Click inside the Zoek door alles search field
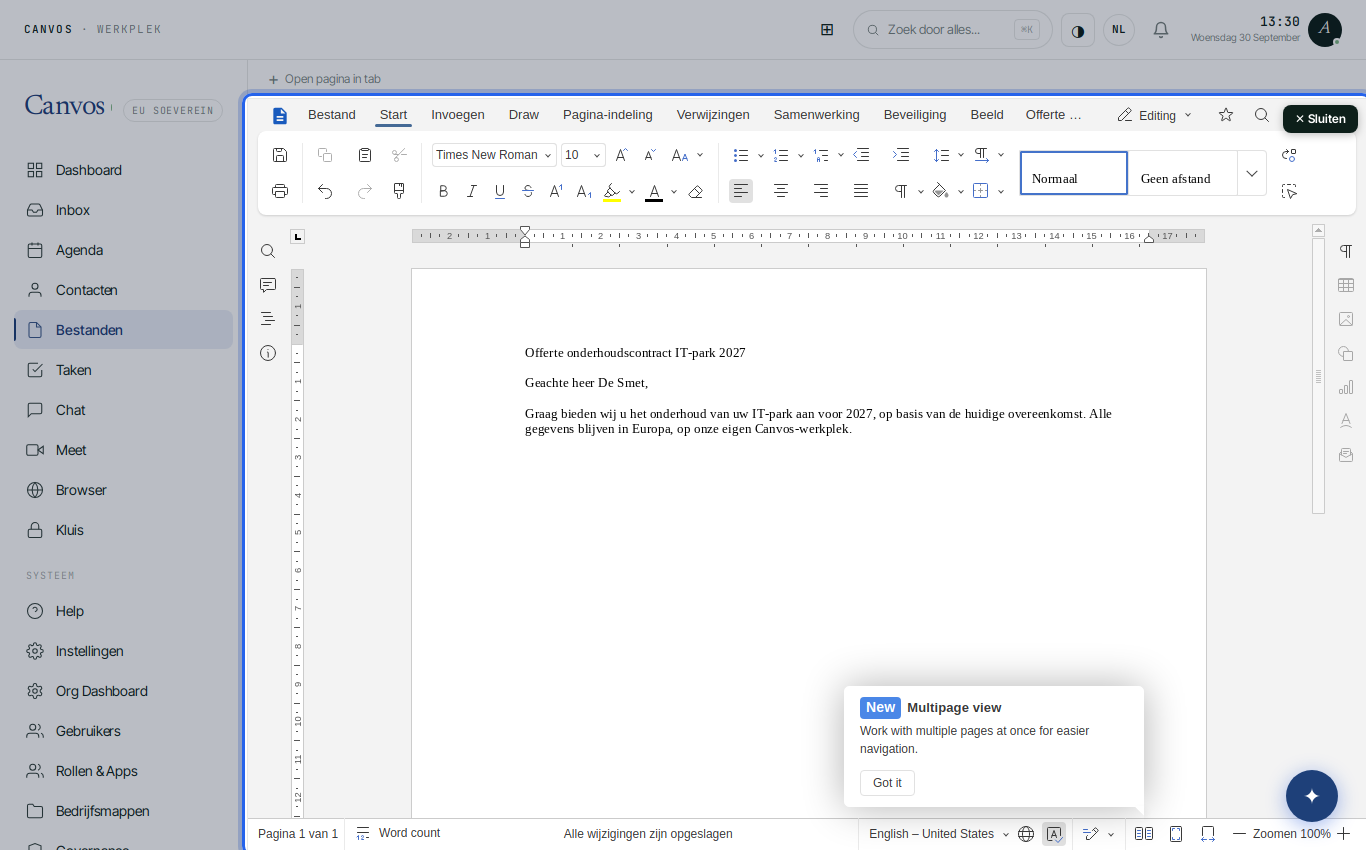1366x850 pixels. pyautogui.click(x=953, y=30)
